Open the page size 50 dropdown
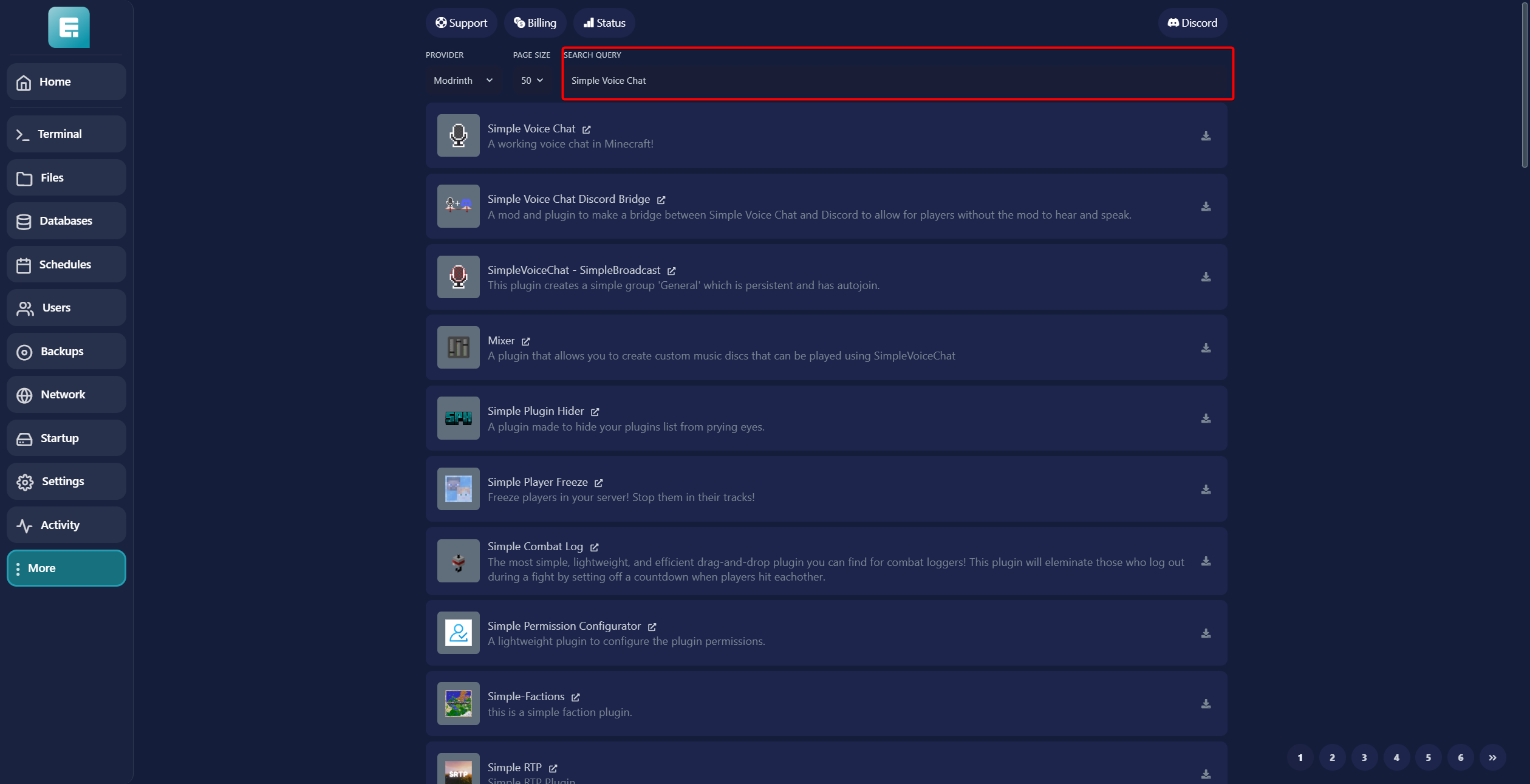The image size is (1530, 784). click(x=531, y=80)
